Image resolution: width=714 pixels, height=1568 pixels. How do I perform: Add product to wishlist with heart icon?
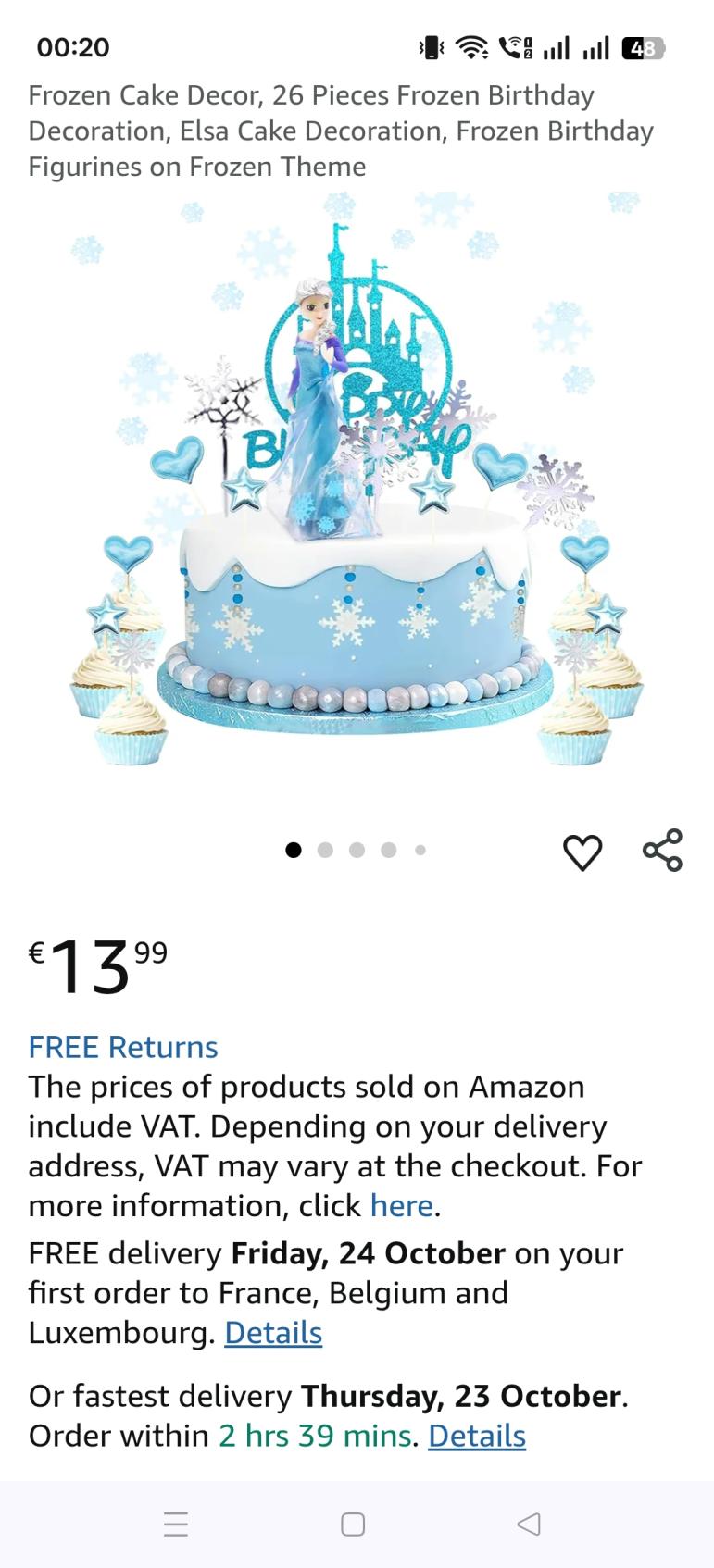[582, 852]
